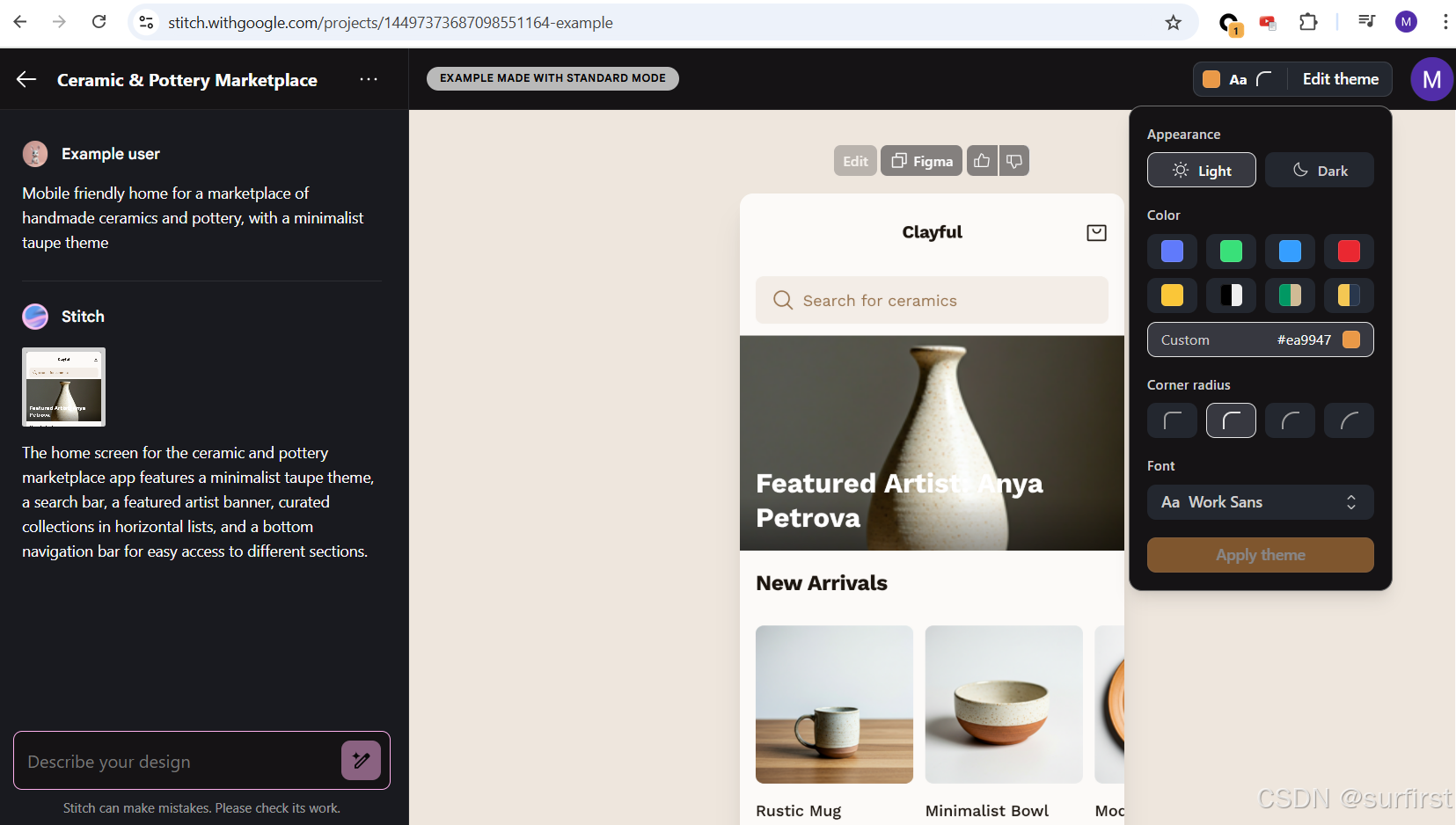The image size is (1456, 825).
Task: Select Light appearance mode
Action: click(x=1201, y=171)
